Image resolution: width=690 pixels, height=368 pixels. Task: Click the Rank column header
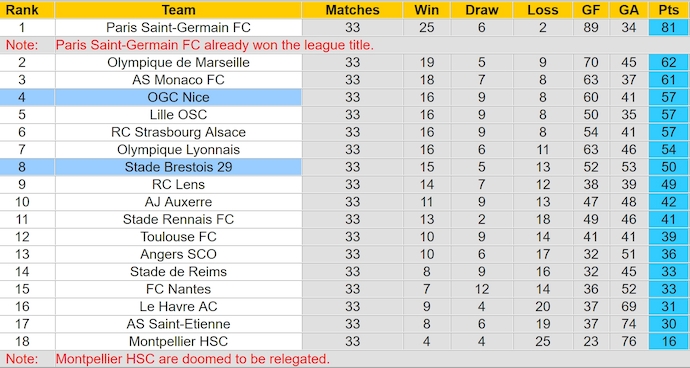[x=22, y=10]
